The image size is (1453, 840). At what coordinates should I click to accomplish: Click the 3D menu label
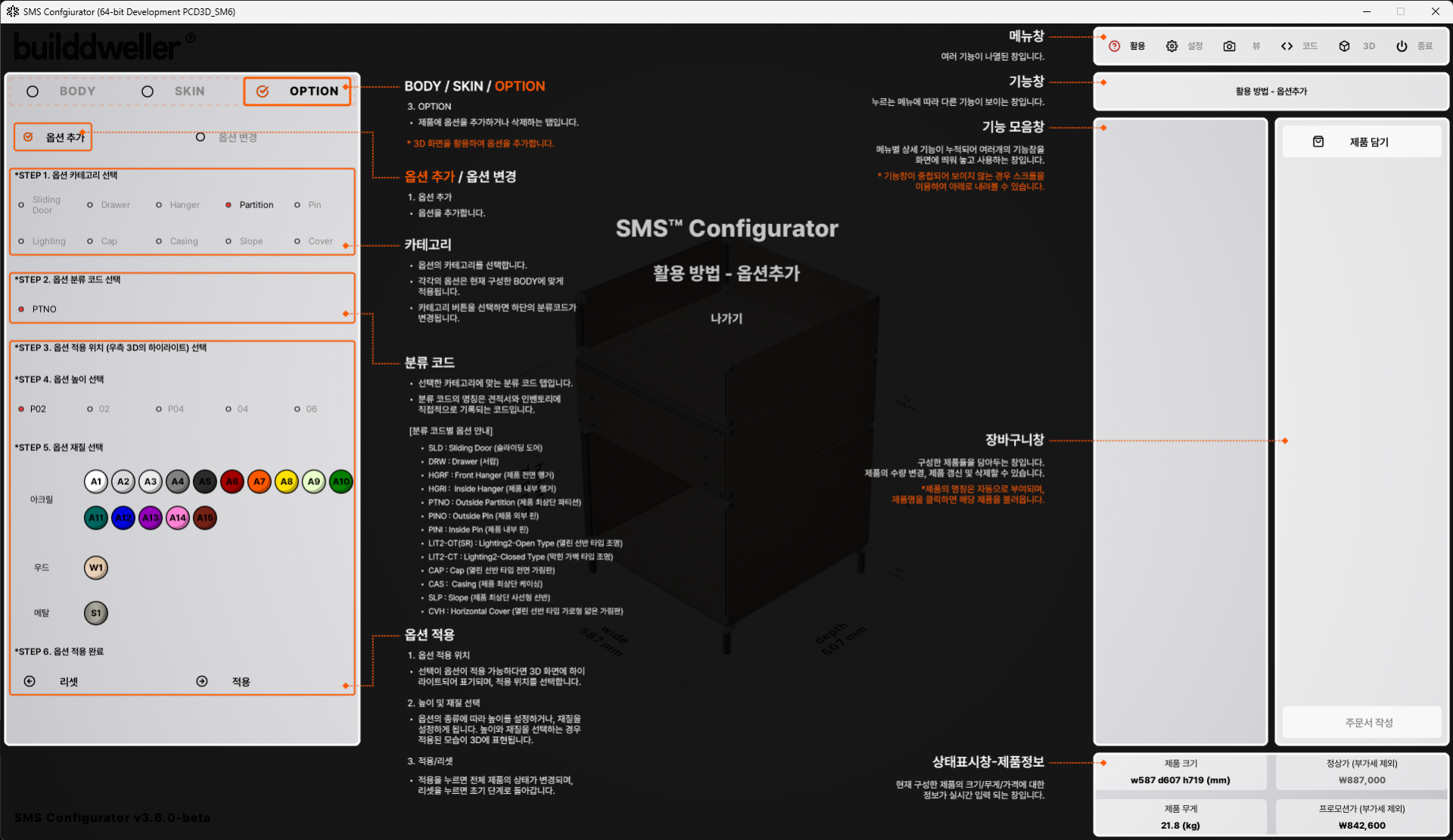pyautogui.click(x=1369, y=46)
